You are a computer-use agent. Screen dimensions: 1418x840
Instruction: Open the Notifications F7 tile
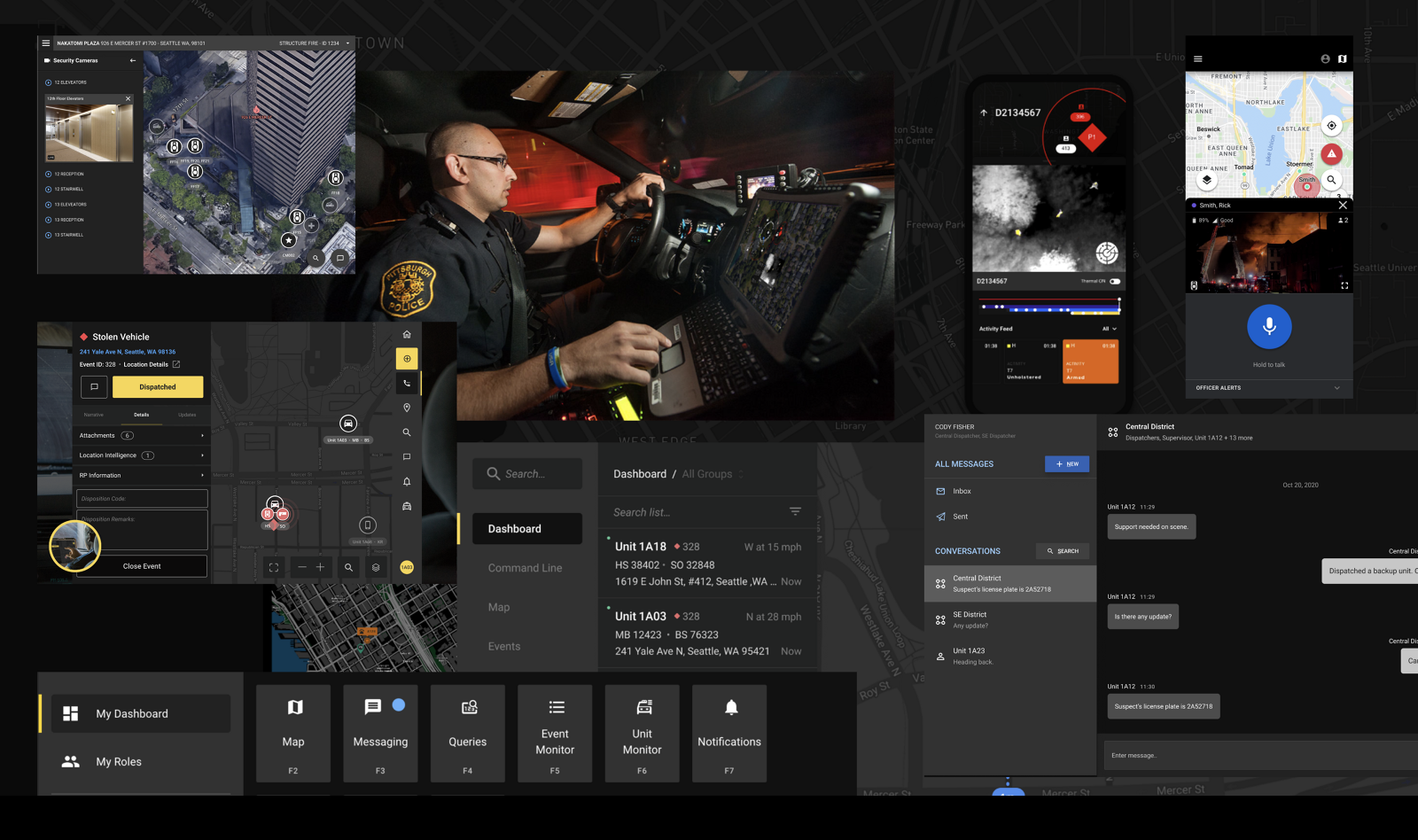coord(729,734)
